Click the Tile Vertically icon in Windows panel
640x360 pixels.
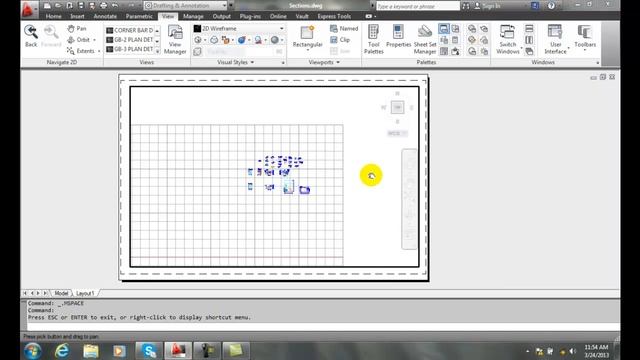[x=529, y=40]
